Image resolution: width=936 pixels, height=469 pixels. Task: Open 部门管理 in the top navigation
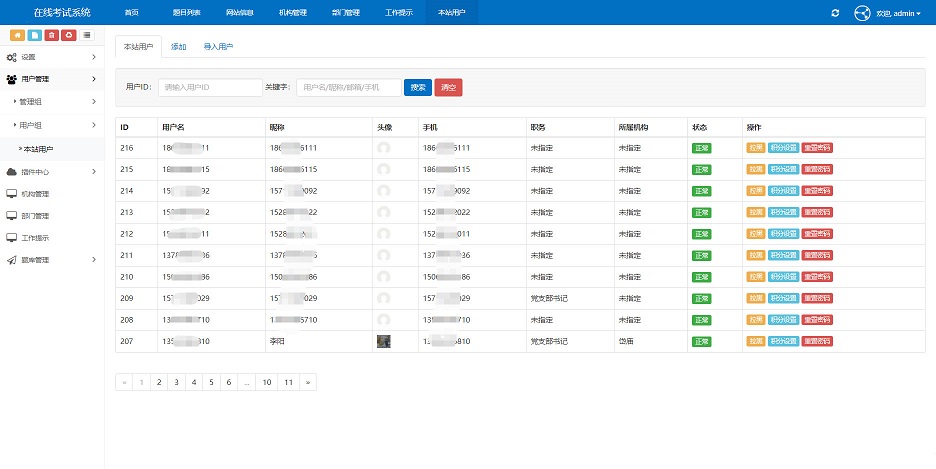click(x=346, y=13)
